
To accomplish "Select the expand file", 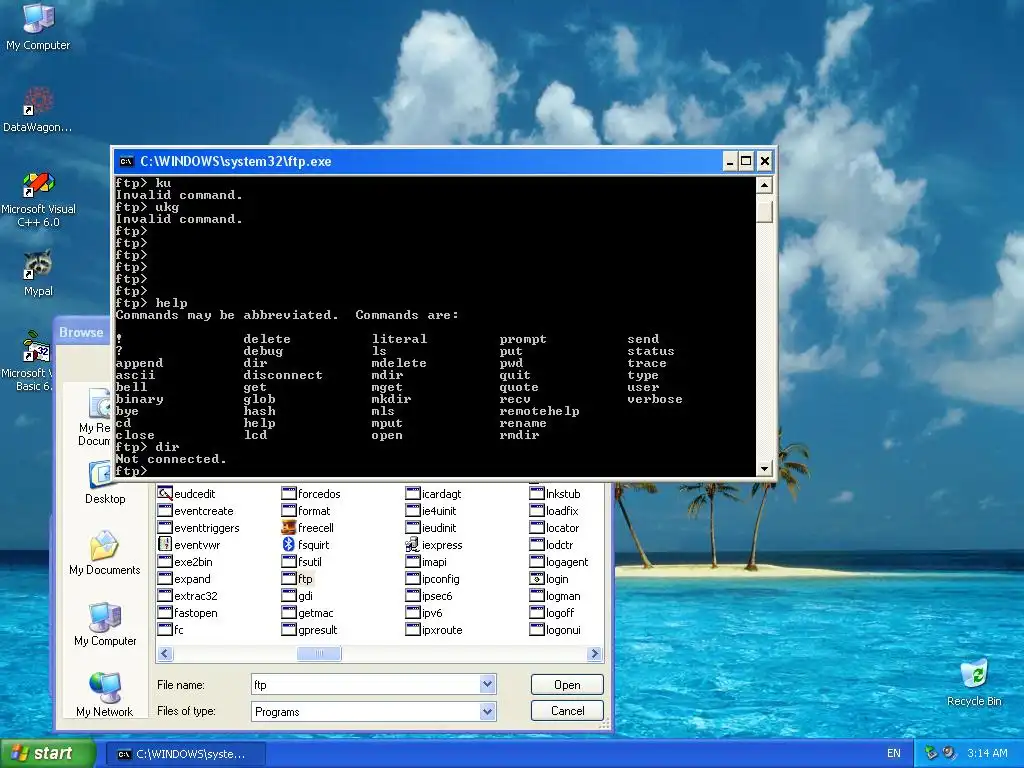I will tap(184, 579).
